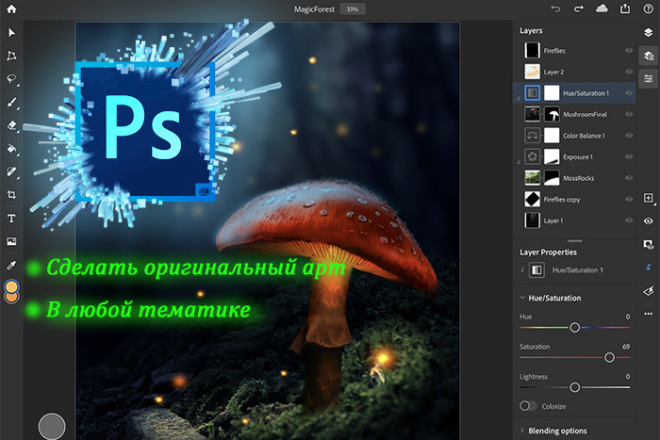Add a layer mask
Image resolution: width=660 pixels, height=440 pixels.
click(x=648, y=245)
